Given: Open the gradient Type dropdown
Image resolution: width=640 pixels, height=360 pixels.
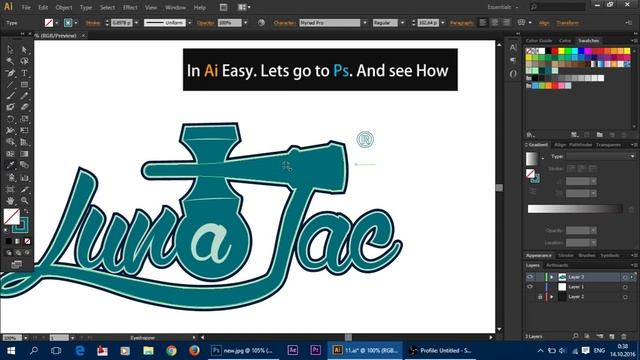Looking at the screenshot, I should [601, 156].
